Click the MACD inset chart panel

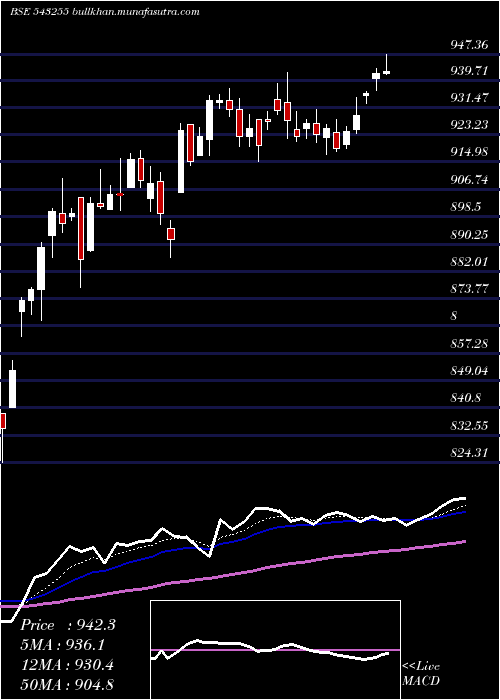pyautogui.click(x=275, y=650)
